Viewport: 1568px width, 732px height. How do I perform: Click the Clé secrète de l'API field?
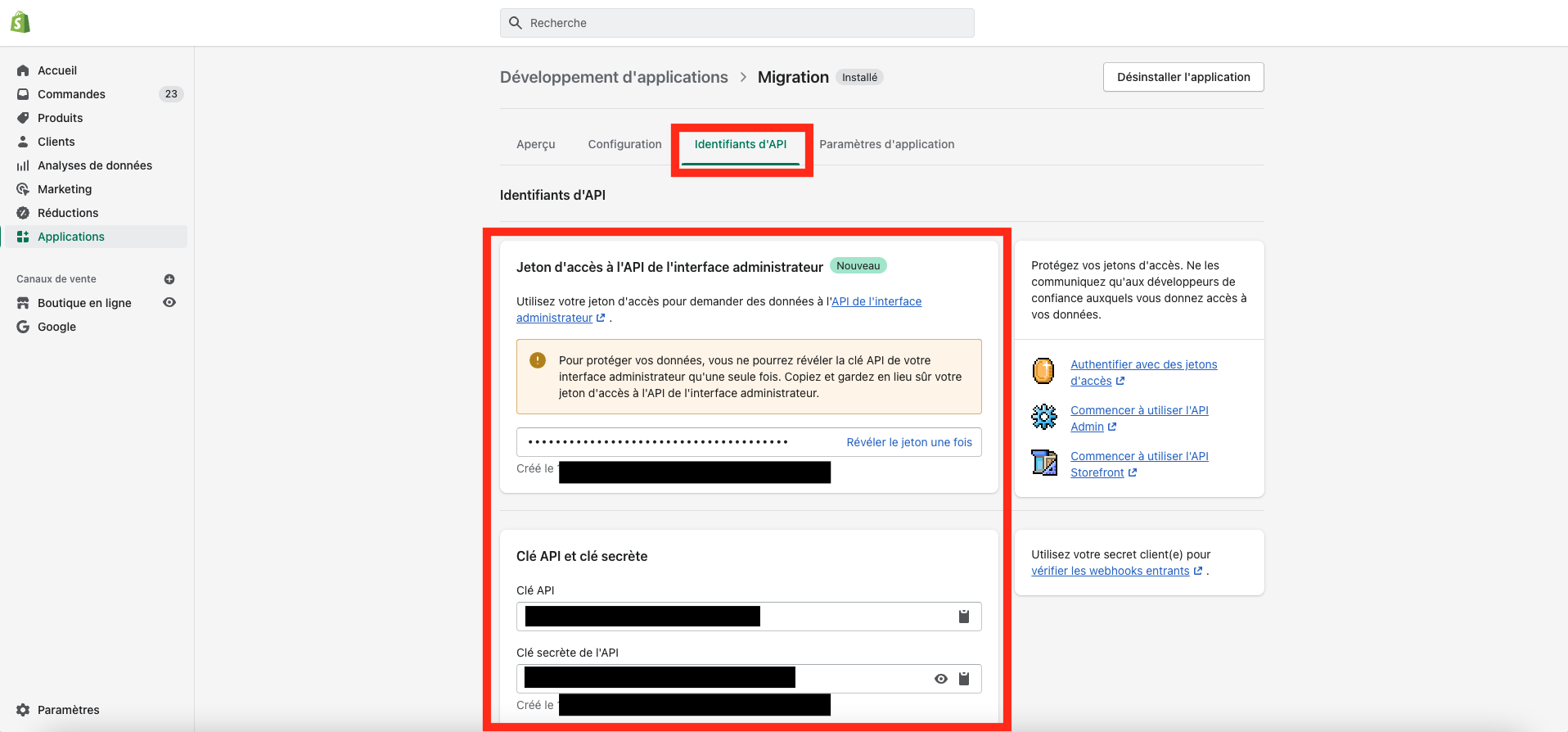tap(749, 679)
